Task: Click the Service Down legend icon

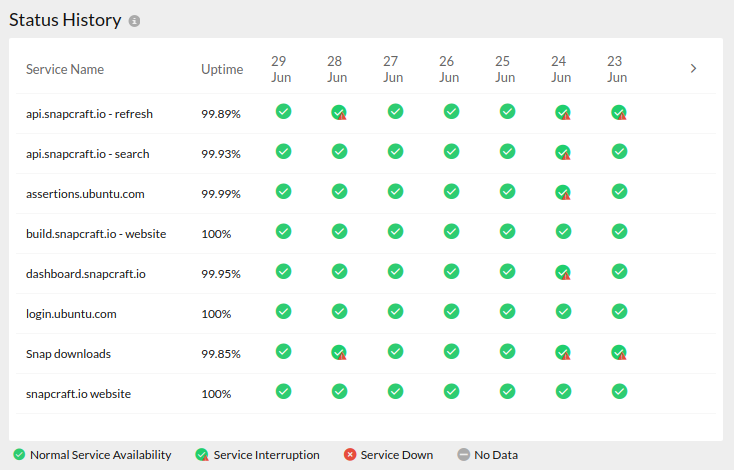Action: (x=350, y=455)
